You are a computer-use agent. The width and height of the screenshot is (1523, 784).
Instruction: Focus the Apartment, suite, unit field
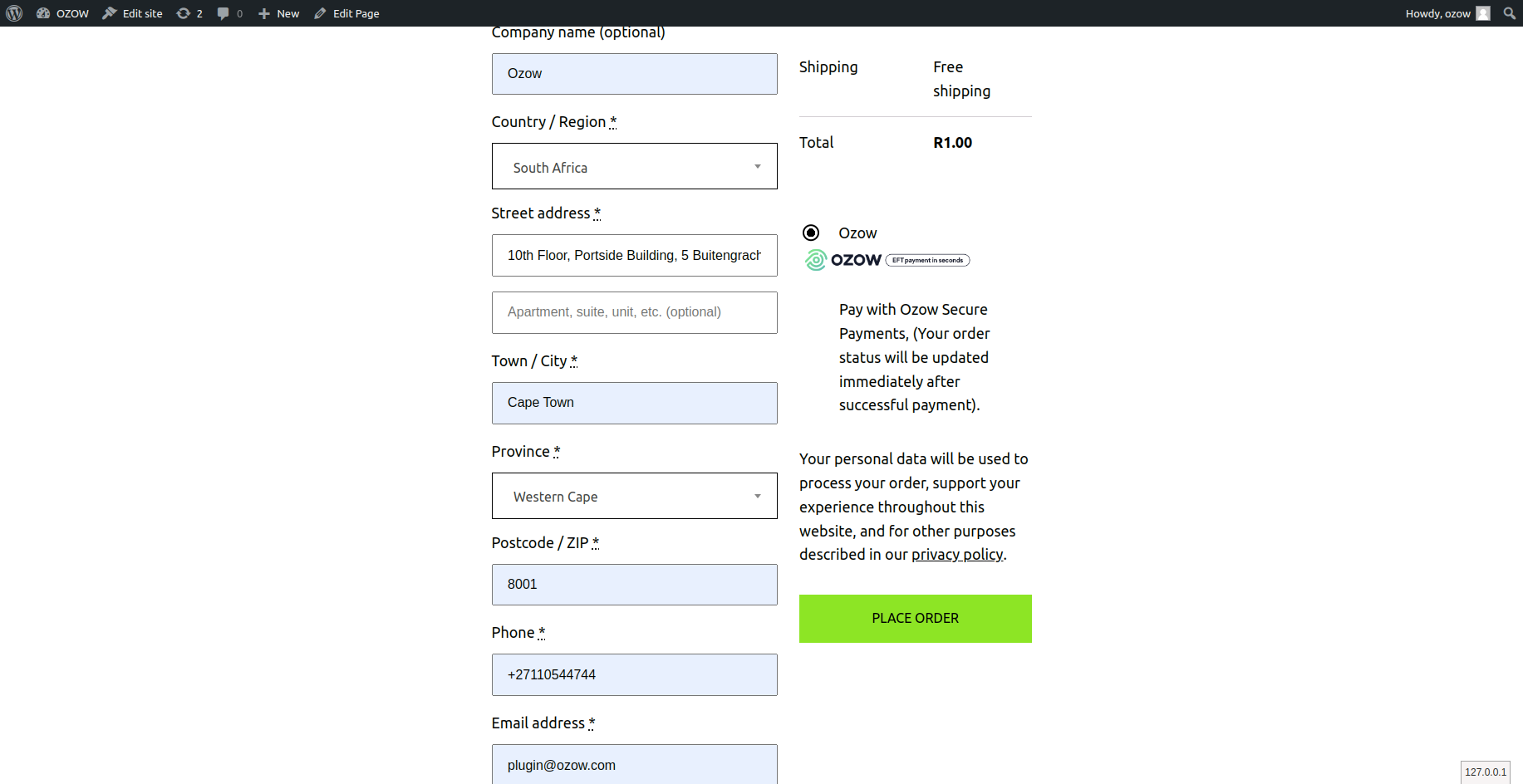click(x=634, y=312)
